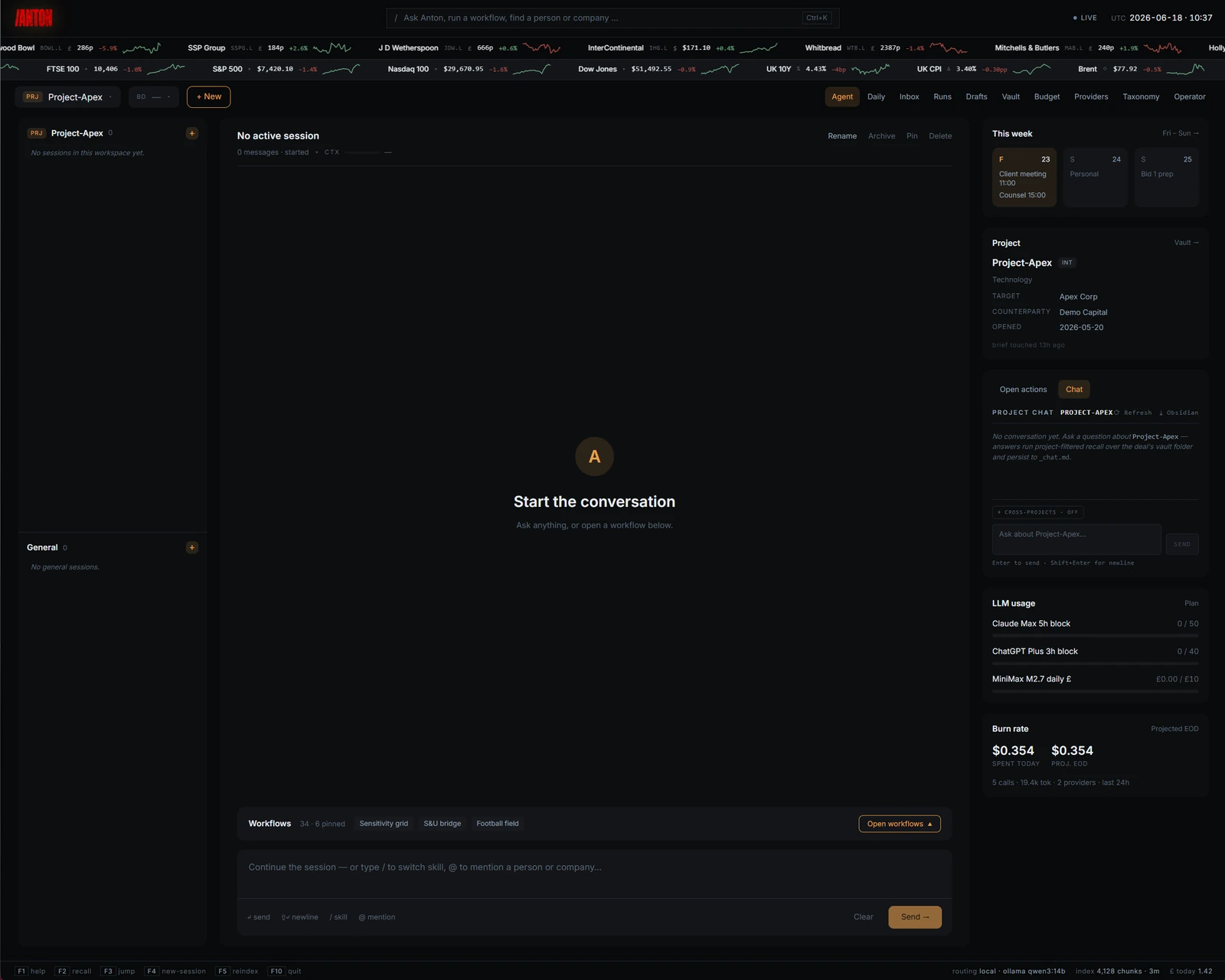This screenshot has width=1225, height=980.
Task: Expand the Open workflows menu
Action: pos(900,824)
